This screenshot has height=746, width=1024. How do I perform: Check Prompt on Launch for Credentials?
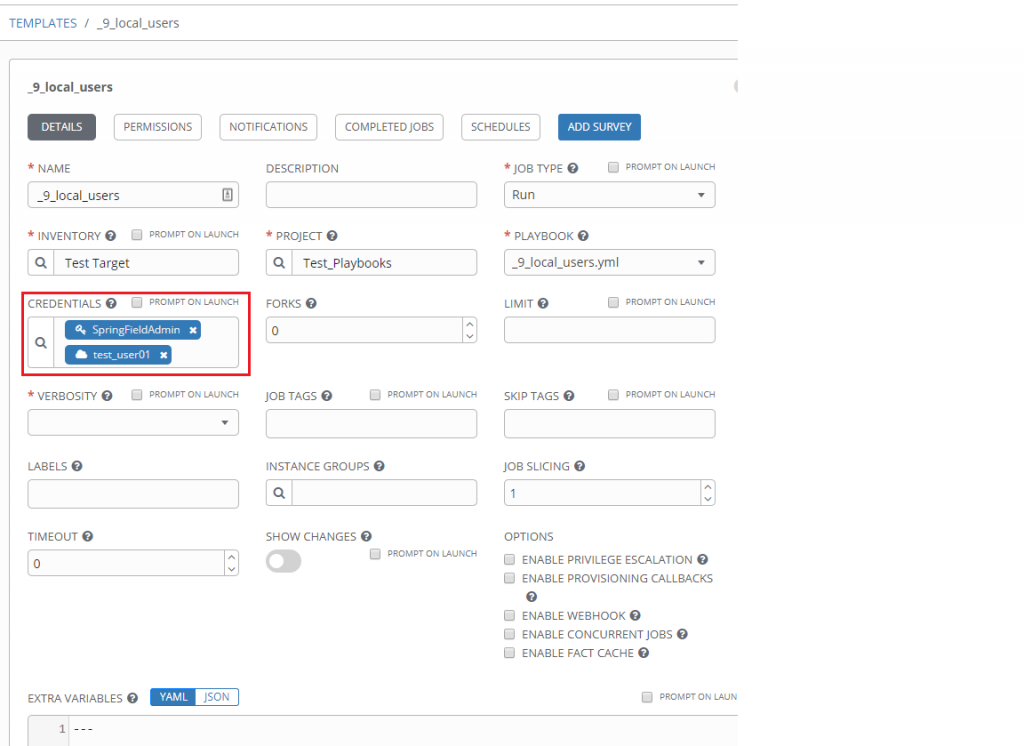pos(136,302)
